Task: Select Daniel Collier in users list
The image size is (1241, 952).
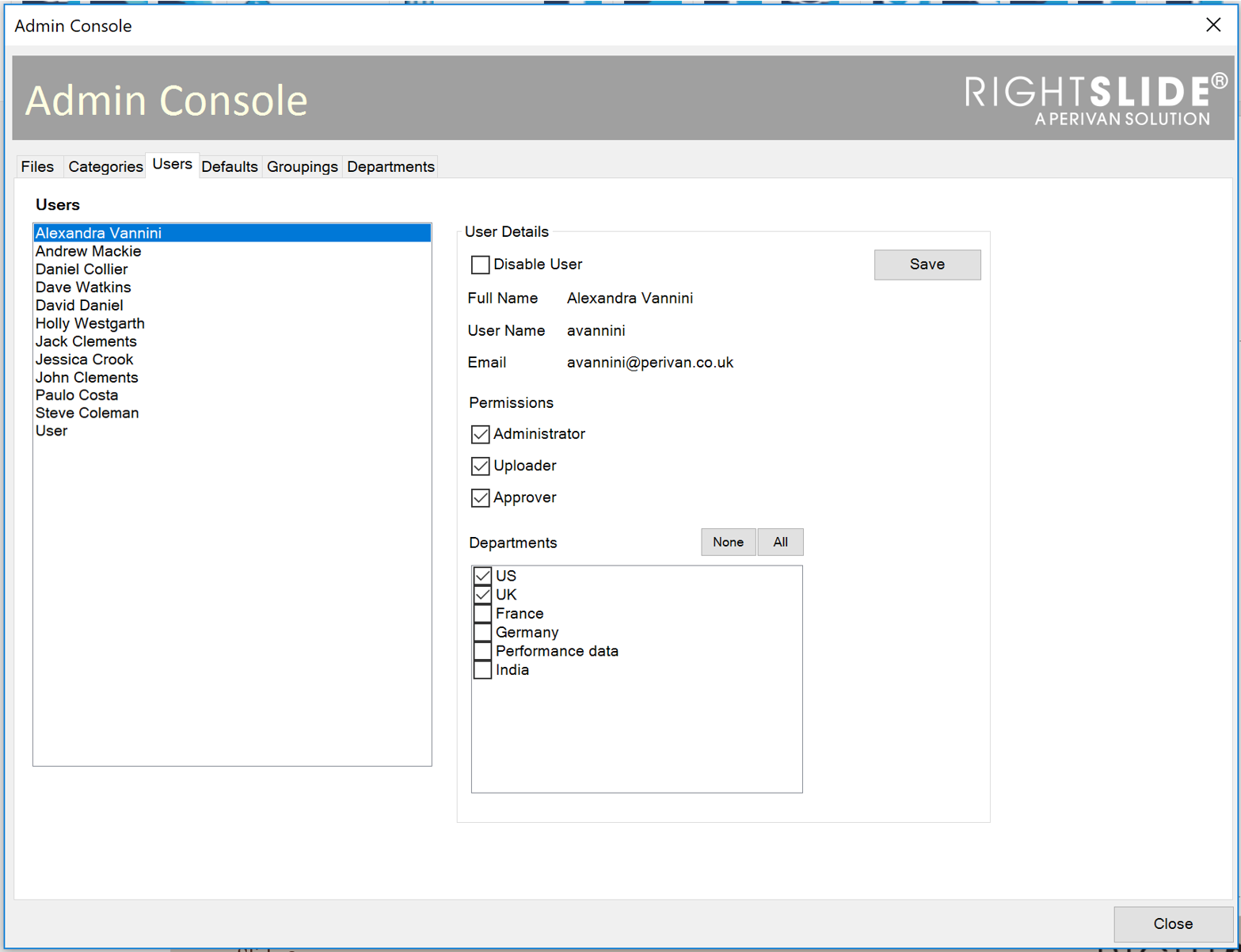Action: [232, 269]
